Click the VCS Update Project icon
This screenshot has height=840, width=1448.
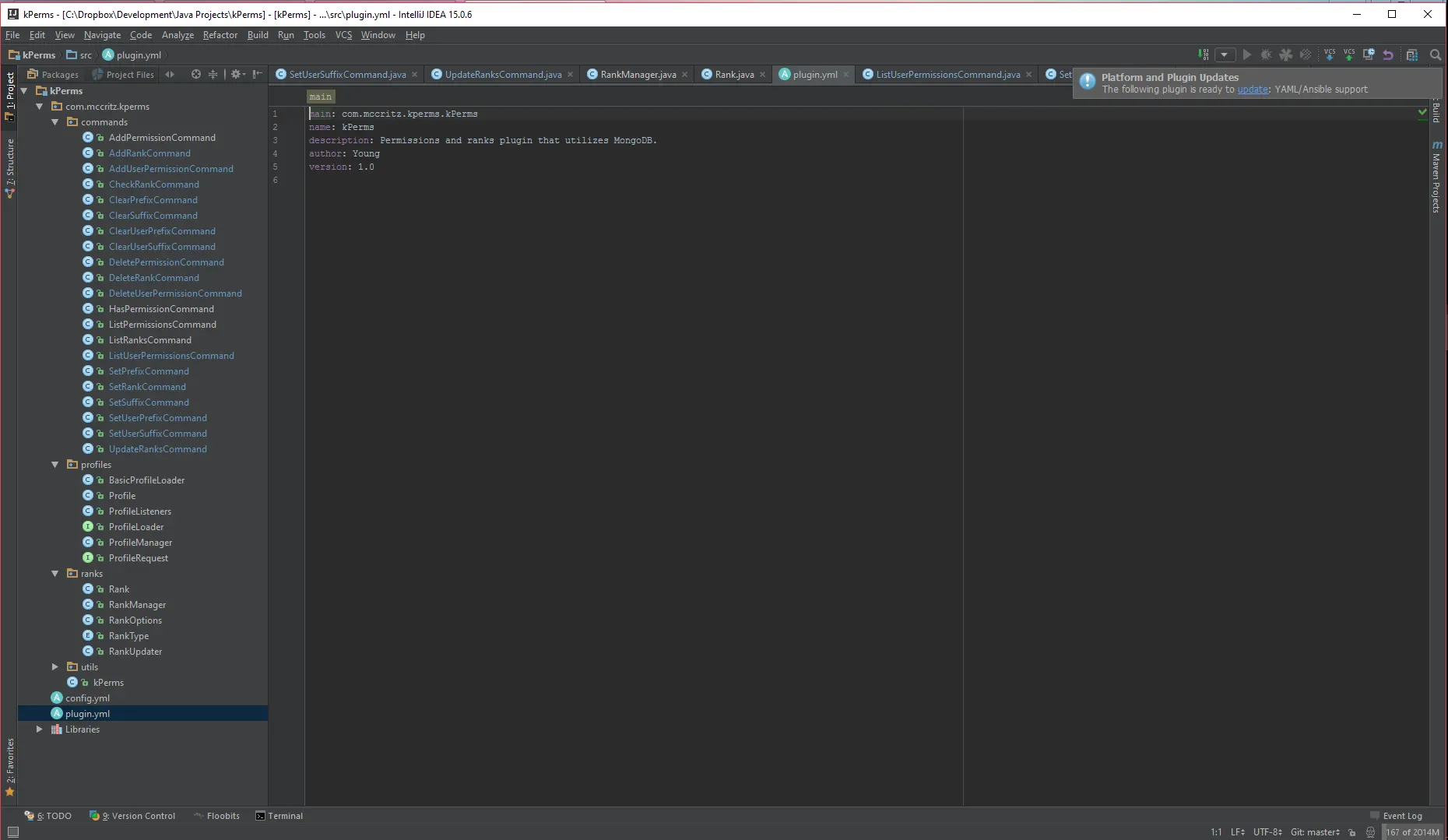click(1330, 54)
